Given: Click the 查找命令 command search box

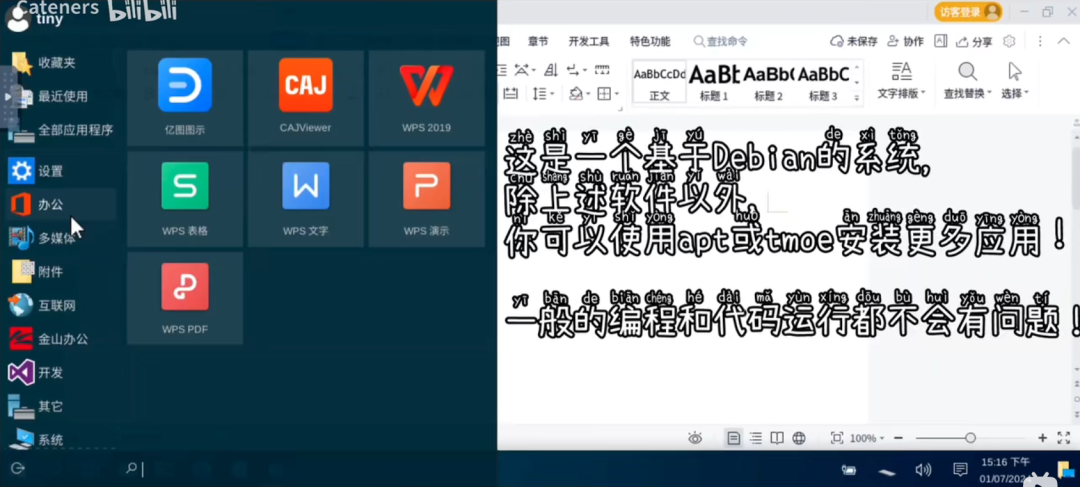Looking at the screenshot, I should tap(721, 41).
